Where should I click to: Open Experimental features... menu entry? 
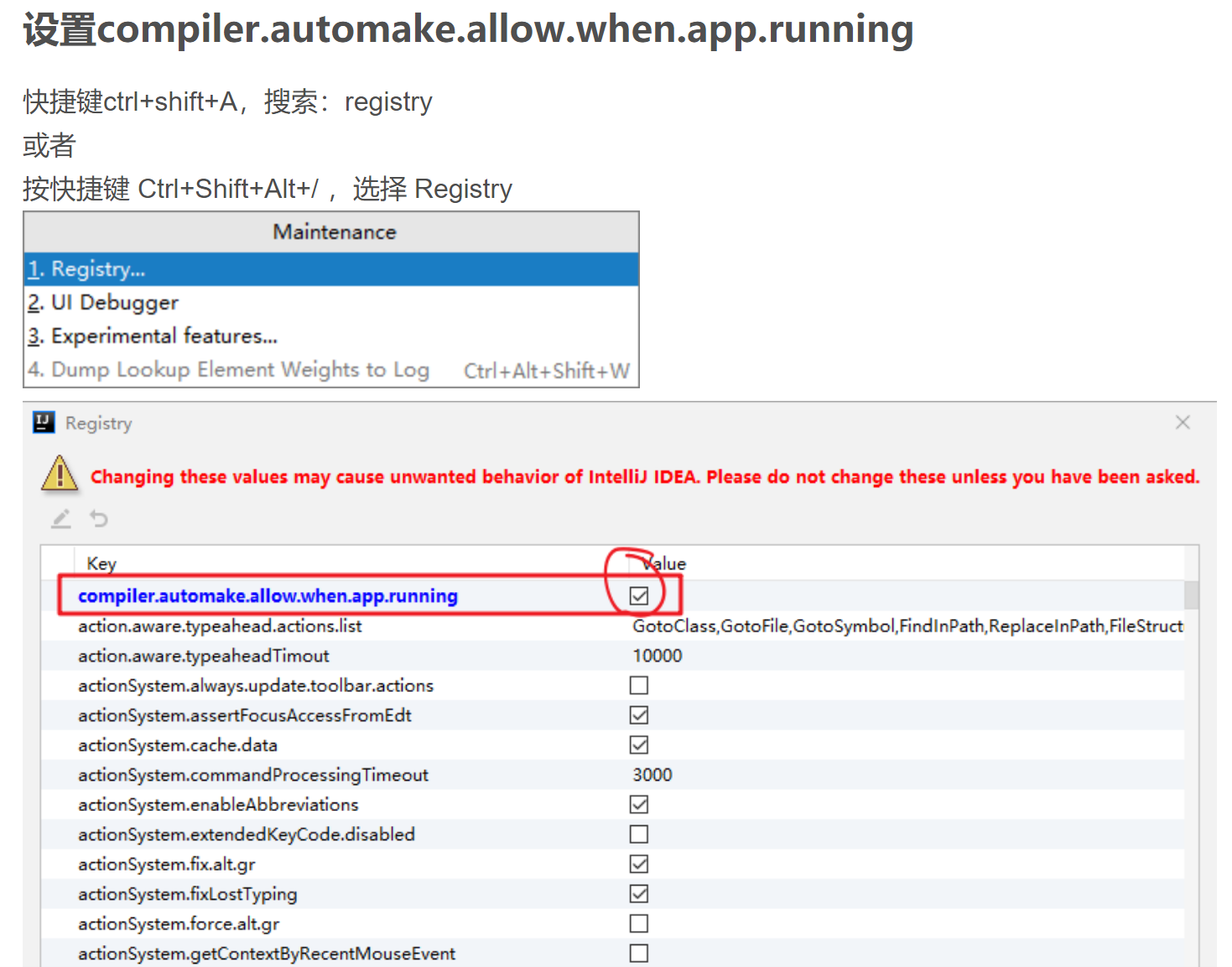tap(331, 336)
